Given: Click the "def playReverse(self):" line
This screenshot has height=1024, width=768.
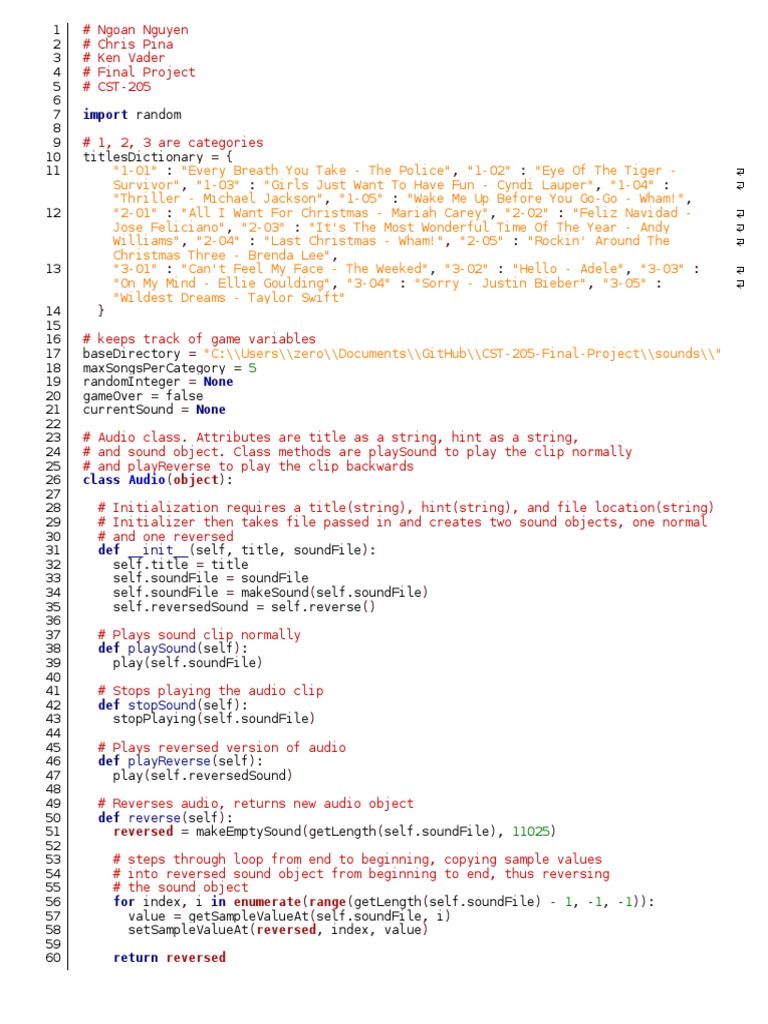Looking at the screenshot, I should 180,762.
